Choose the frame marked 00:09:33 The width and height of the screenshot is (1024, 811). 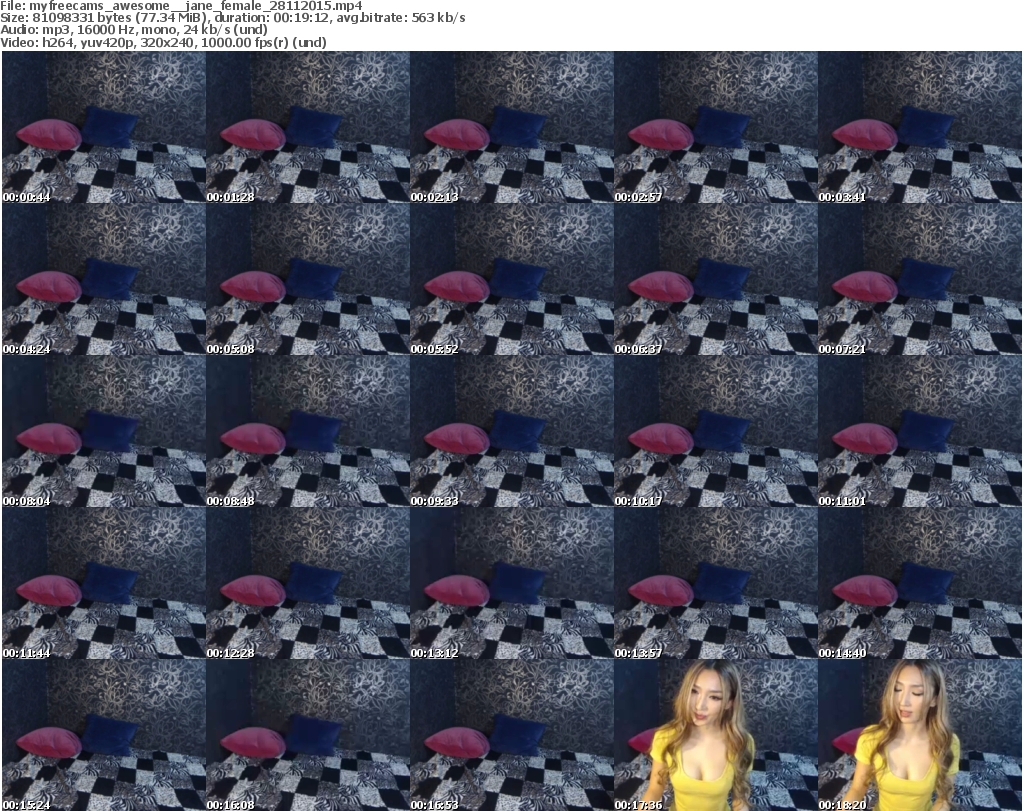(511, 432)
